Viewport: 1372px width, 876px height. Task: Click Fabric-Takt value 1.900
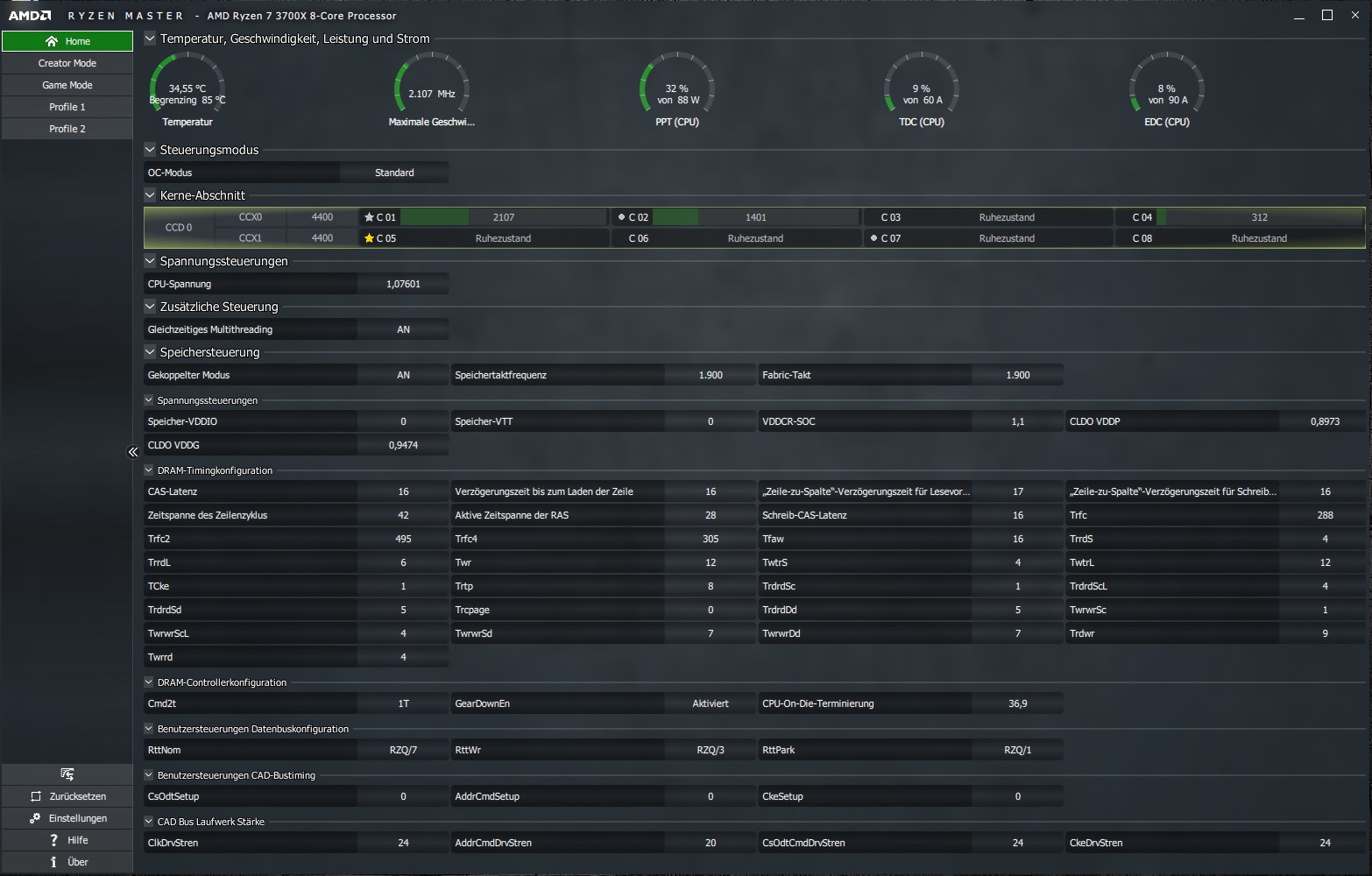click(x=1018, y=375)
